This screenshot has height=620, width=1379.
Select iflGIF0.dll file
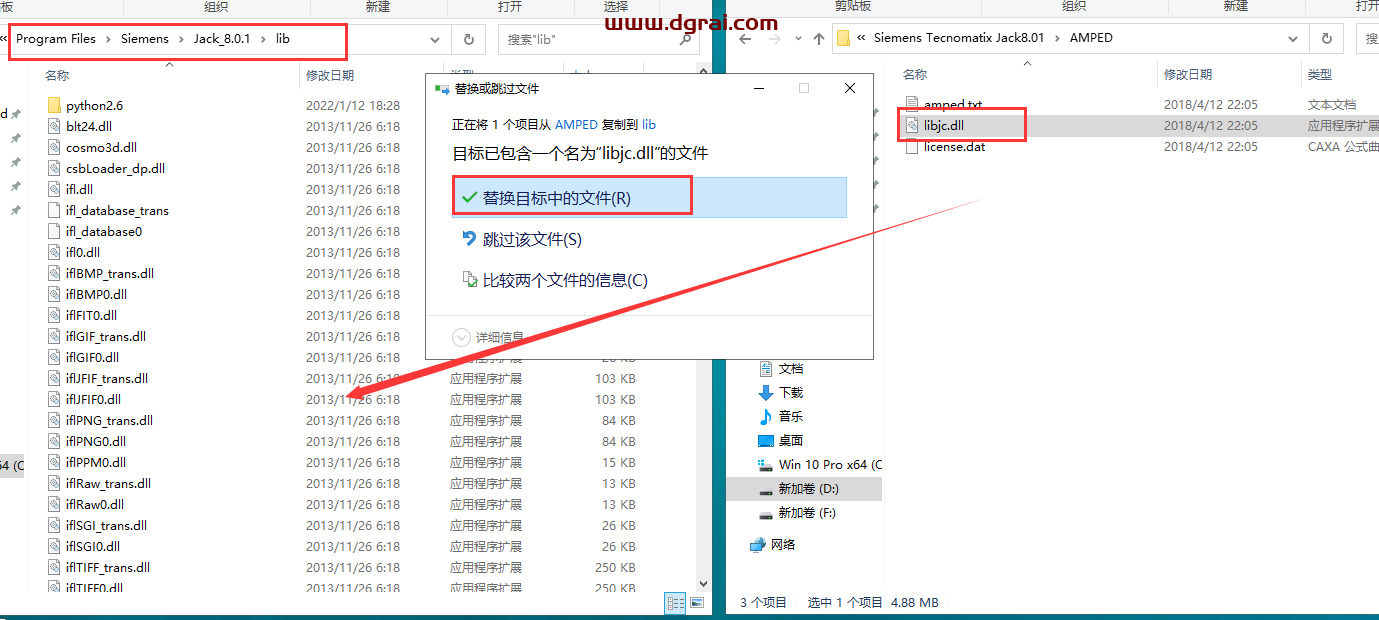[x=92, y=357]
